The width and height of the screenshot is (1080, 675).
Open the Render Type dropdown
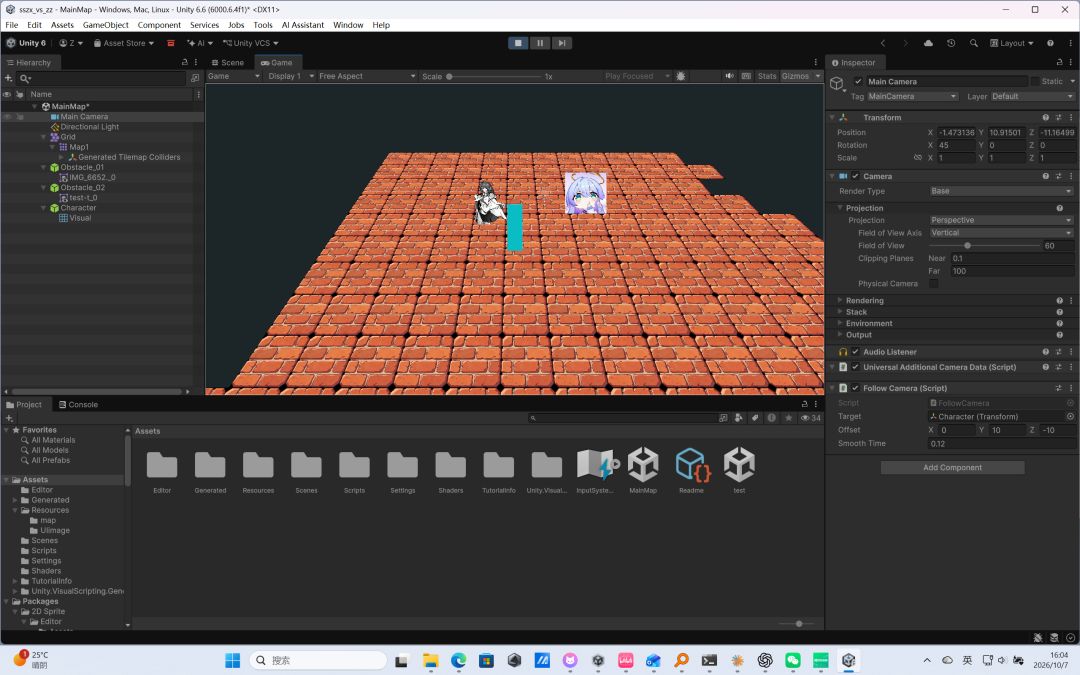pos(1001,191)
